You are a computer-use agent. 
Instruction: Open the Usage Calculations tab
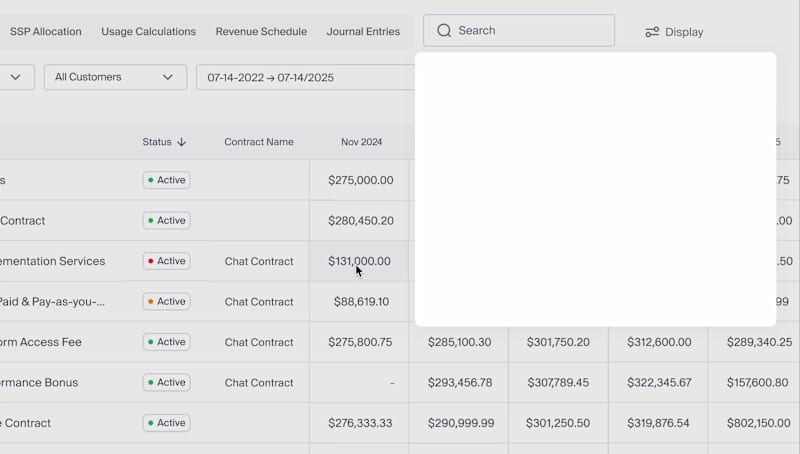pyautogui.click(x=148, y=31)
